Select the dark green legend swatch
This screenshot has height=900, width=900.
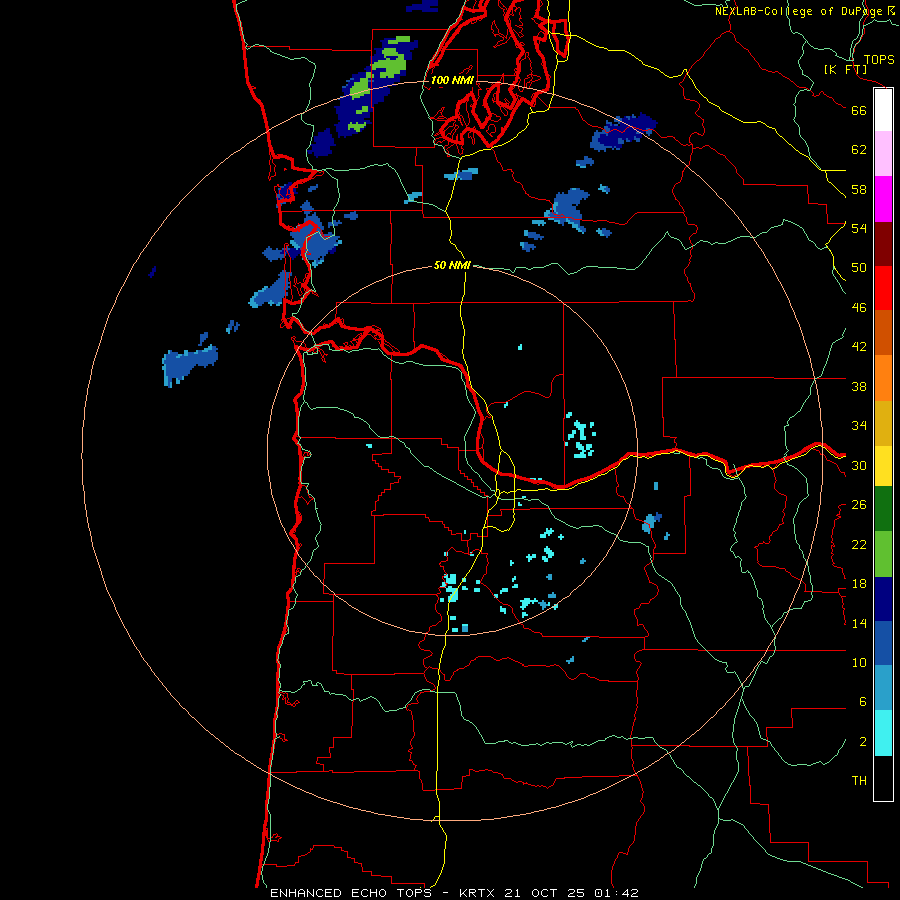click(x=883, y=509)
